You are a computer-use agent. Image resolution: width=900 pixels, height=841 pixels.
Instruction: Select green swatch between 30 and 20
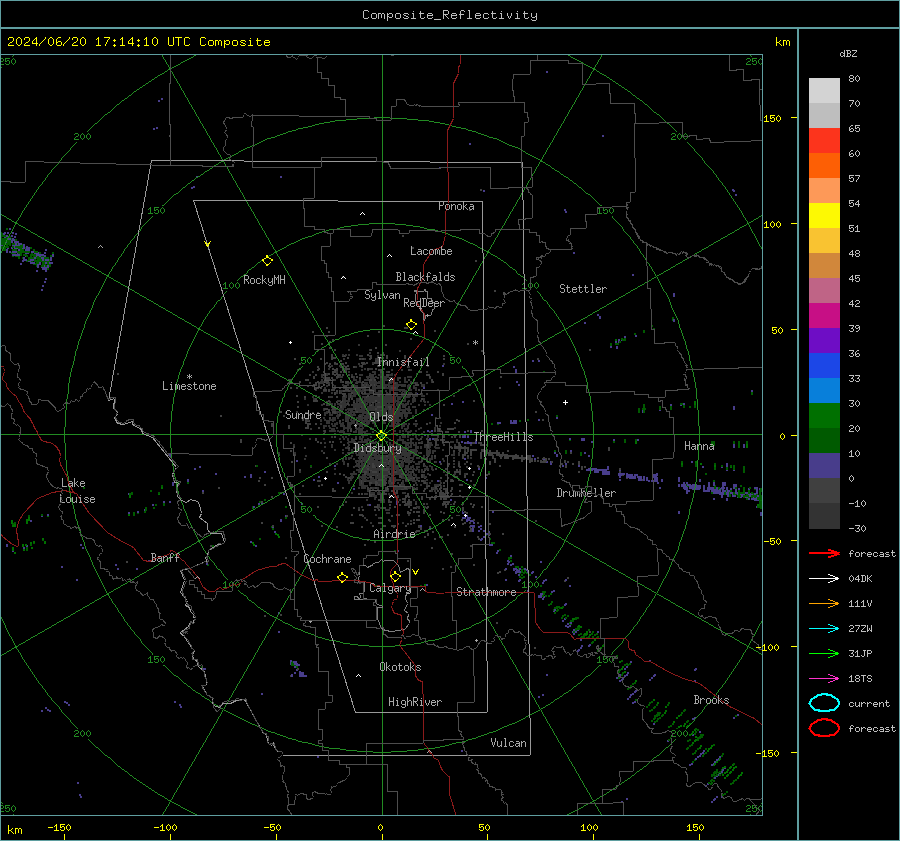824,416
